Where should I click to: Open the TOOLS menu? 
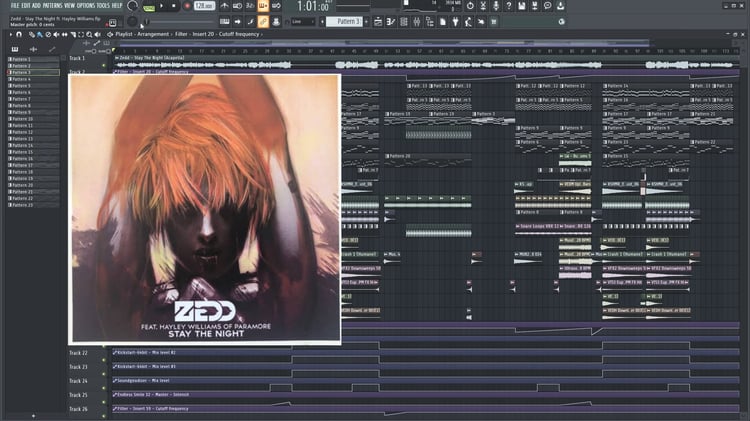tap(103, 6)
